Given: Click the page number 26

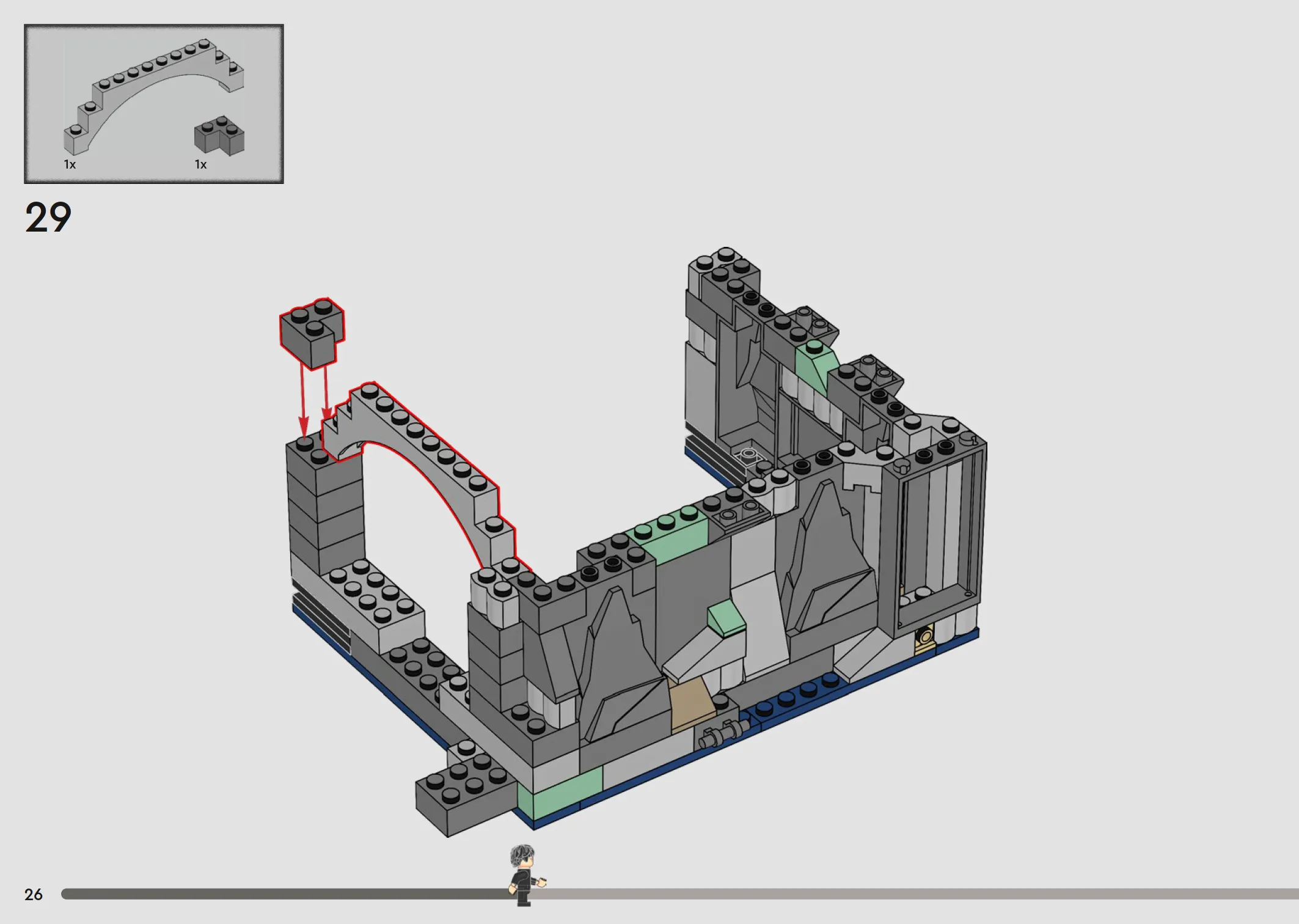Looking at the screenshot, I should pyautogui.click(x=34, y=895).
